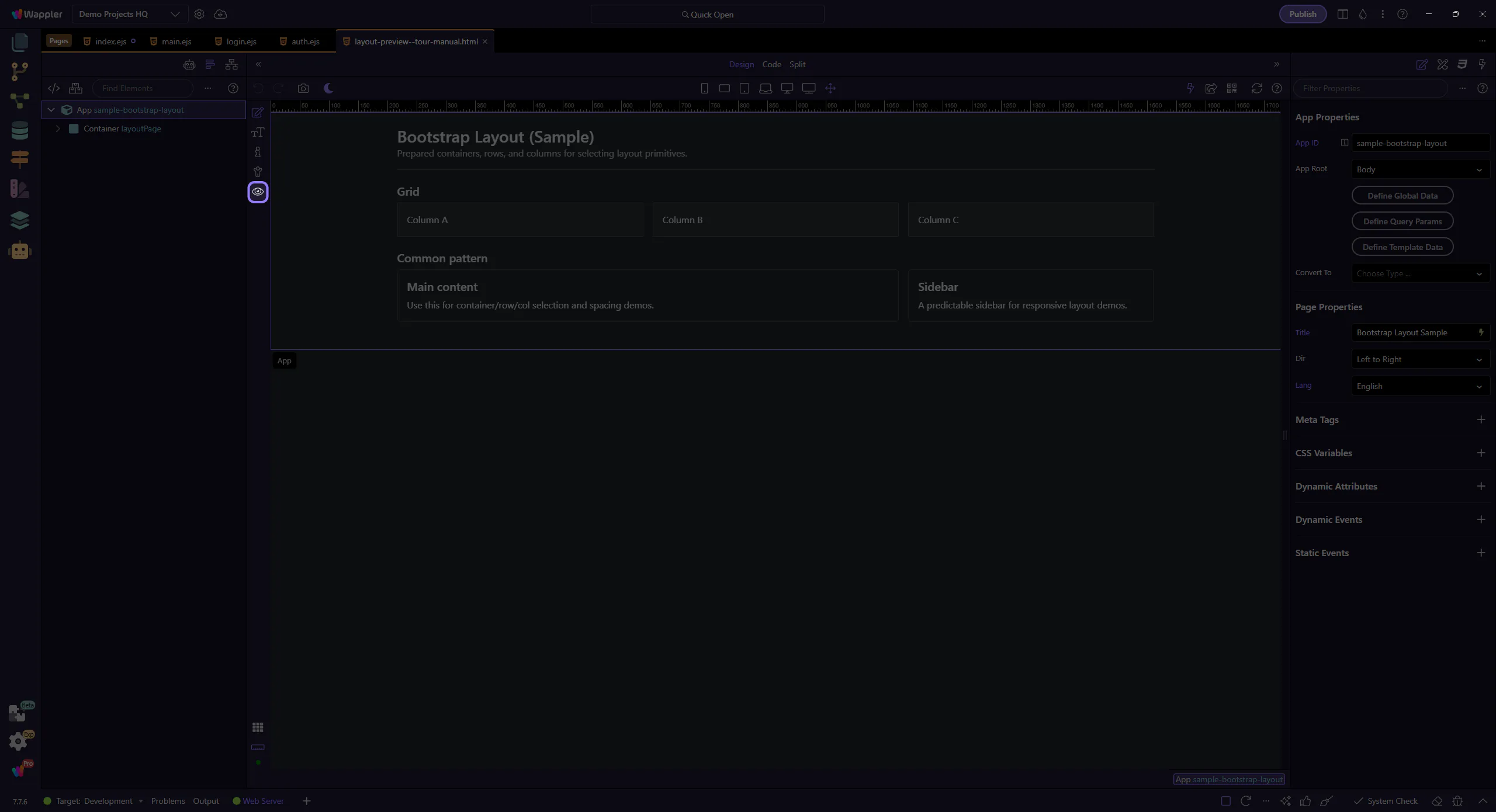The image size is (1496, 812).
Task: Expand the Container layoutPage tree node
Action: point(58,129)
